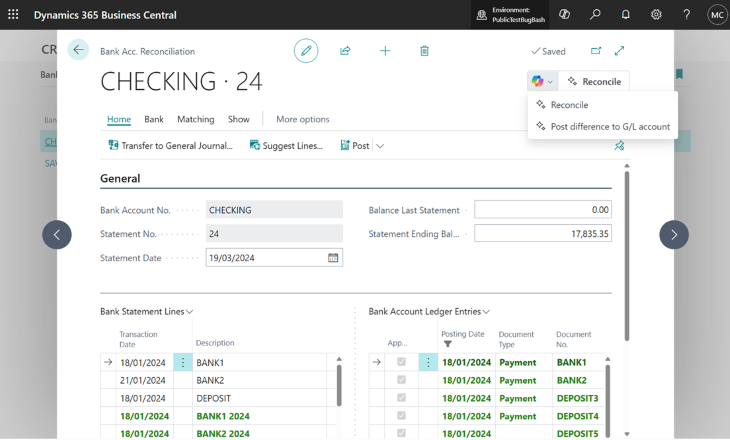Choose Reconcile in Copilot dropdown menu

coord(569,105)
